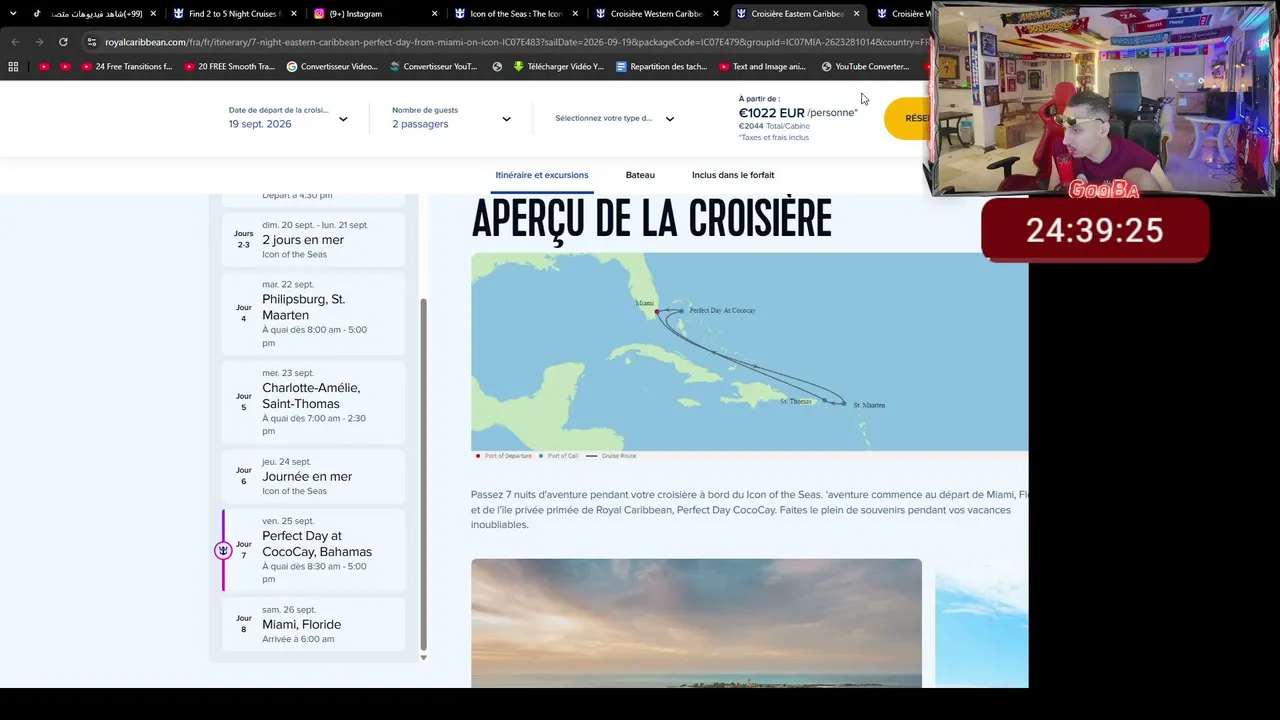Close the Instagram tab
The width and height of the screenshot is (1280, 720).
tap(434, 14)
